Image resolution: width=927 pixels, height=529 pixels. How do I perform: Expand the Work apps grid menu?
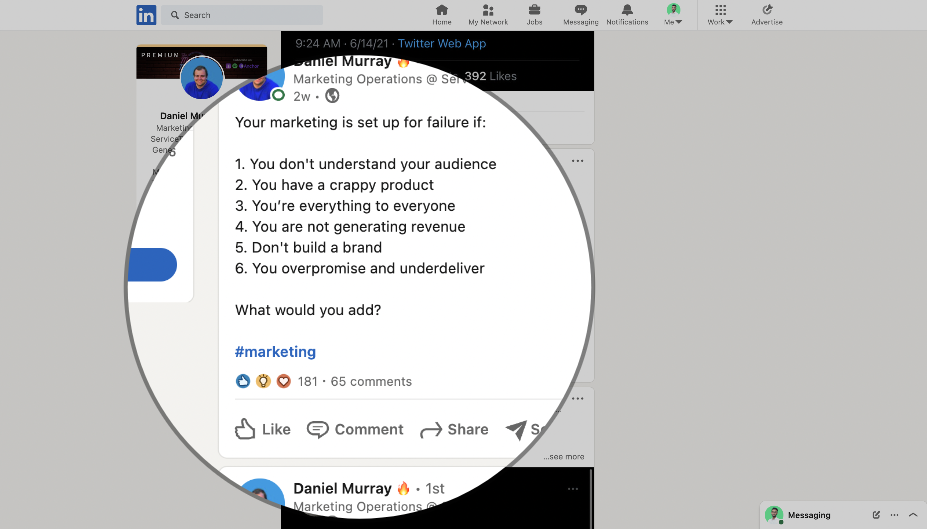720,11
